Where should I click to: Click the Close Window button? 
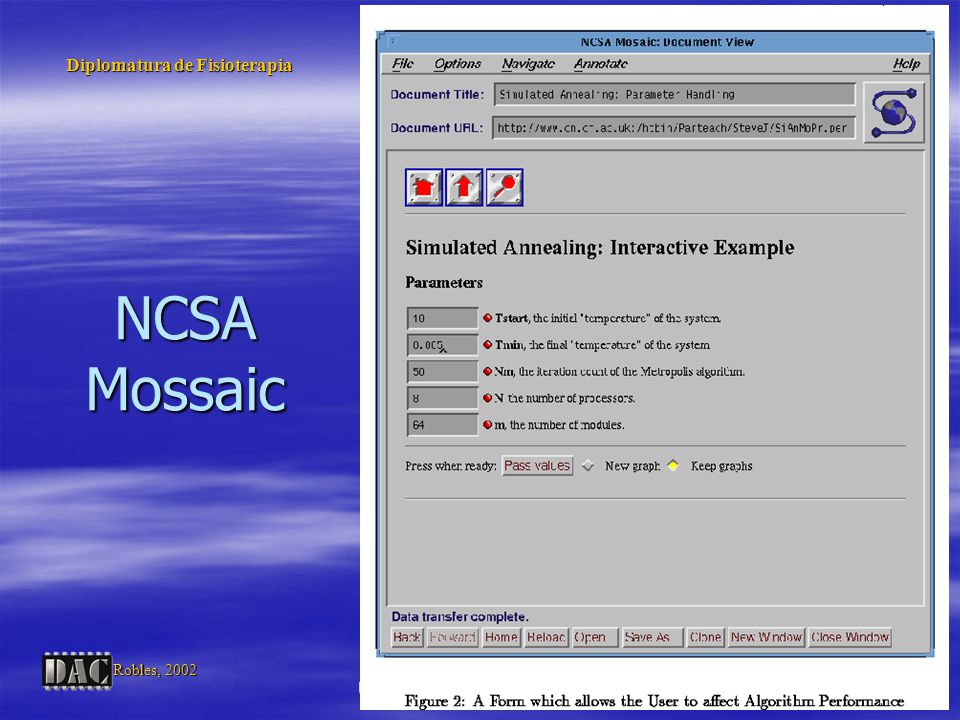pyautogui.click(x=850, y=637)
